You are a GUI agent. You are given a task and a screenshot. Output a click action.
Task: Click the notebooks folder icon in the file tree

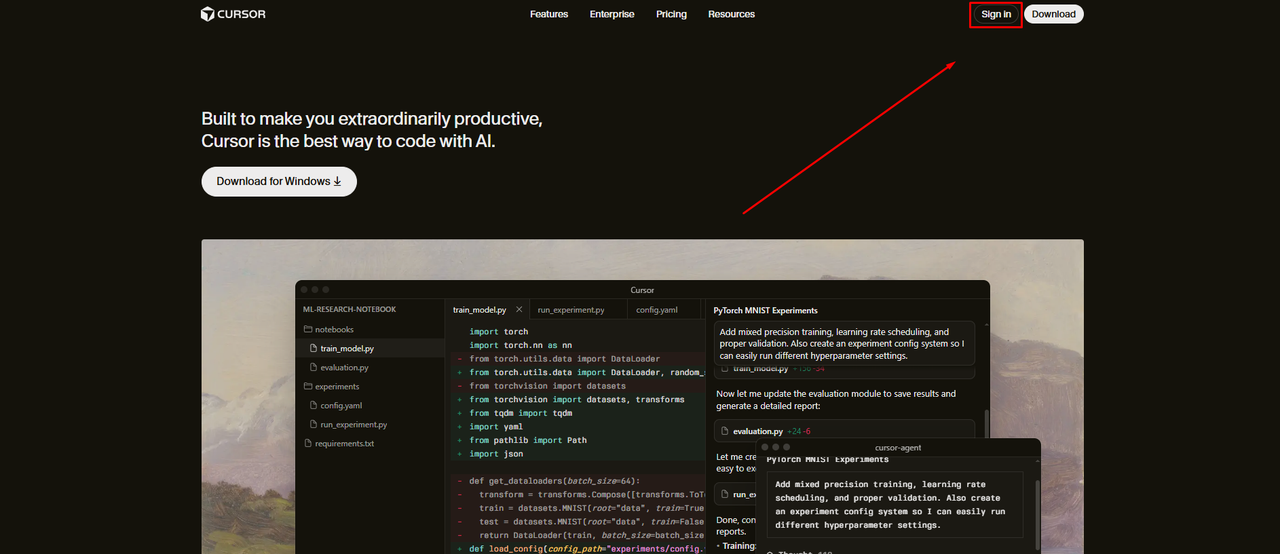(308, 329)
